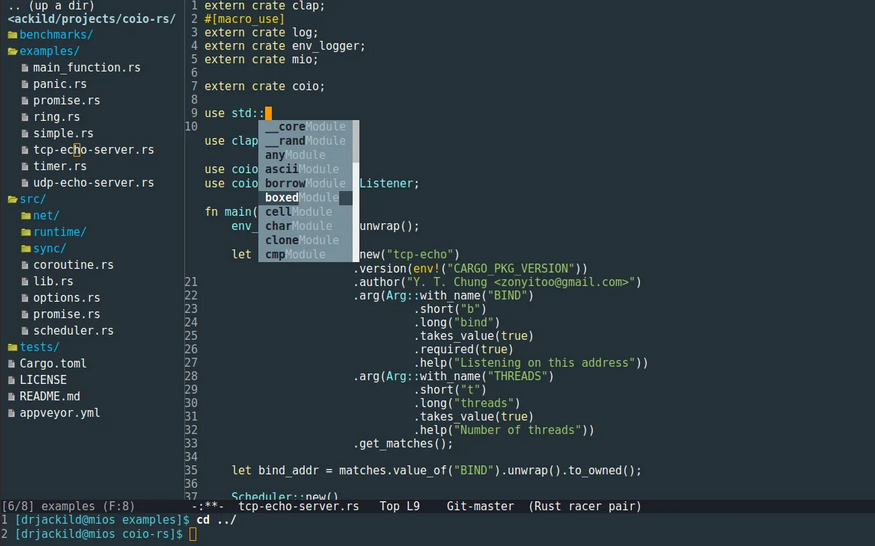875x546 pixels.
Task: Open timer.rs file
Action: (60, 166)
